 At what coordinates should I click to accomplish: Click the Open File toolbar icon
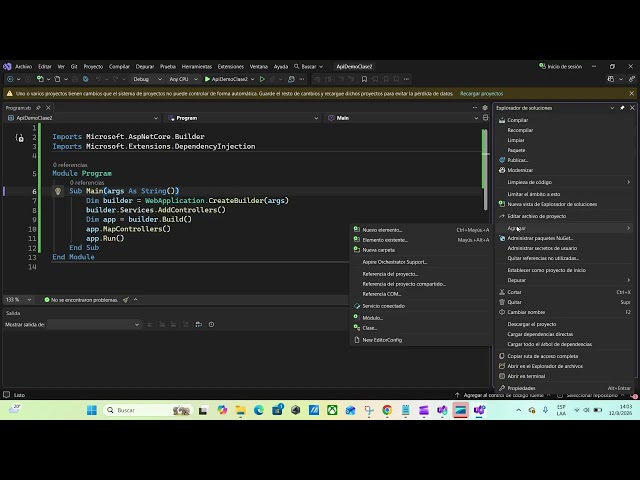57,79
